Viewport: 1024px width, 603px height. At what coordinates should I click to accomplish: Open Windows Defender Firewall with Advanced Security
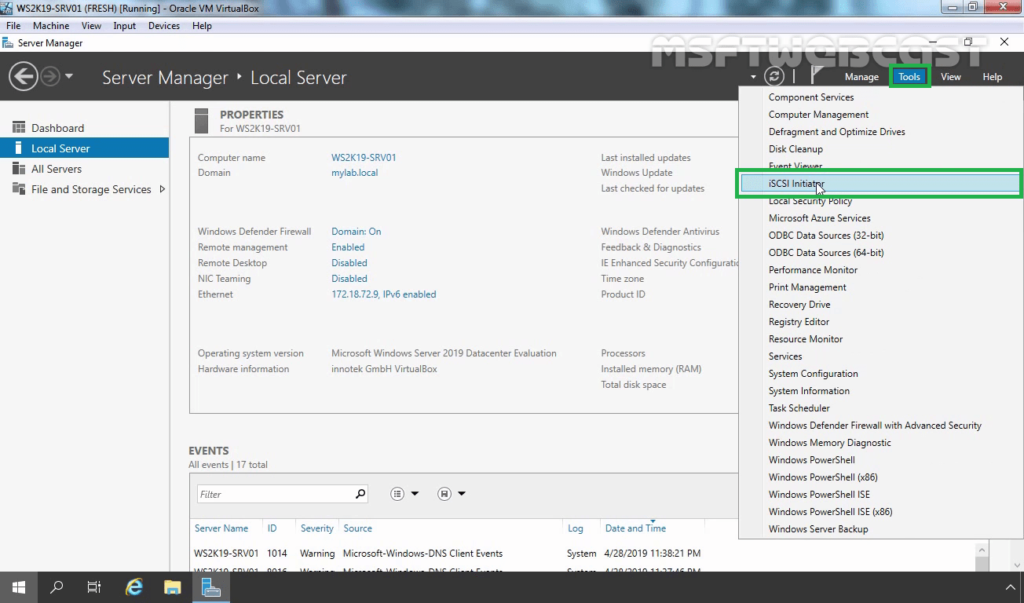pos(874,425)
